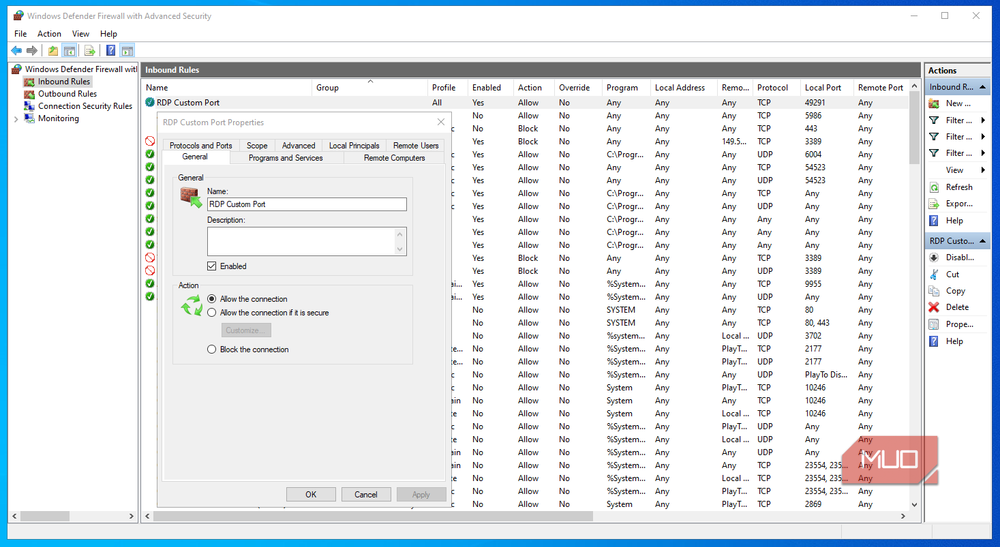
Task: Click the Export List toolbar icon
Action: tap(90, 51)
